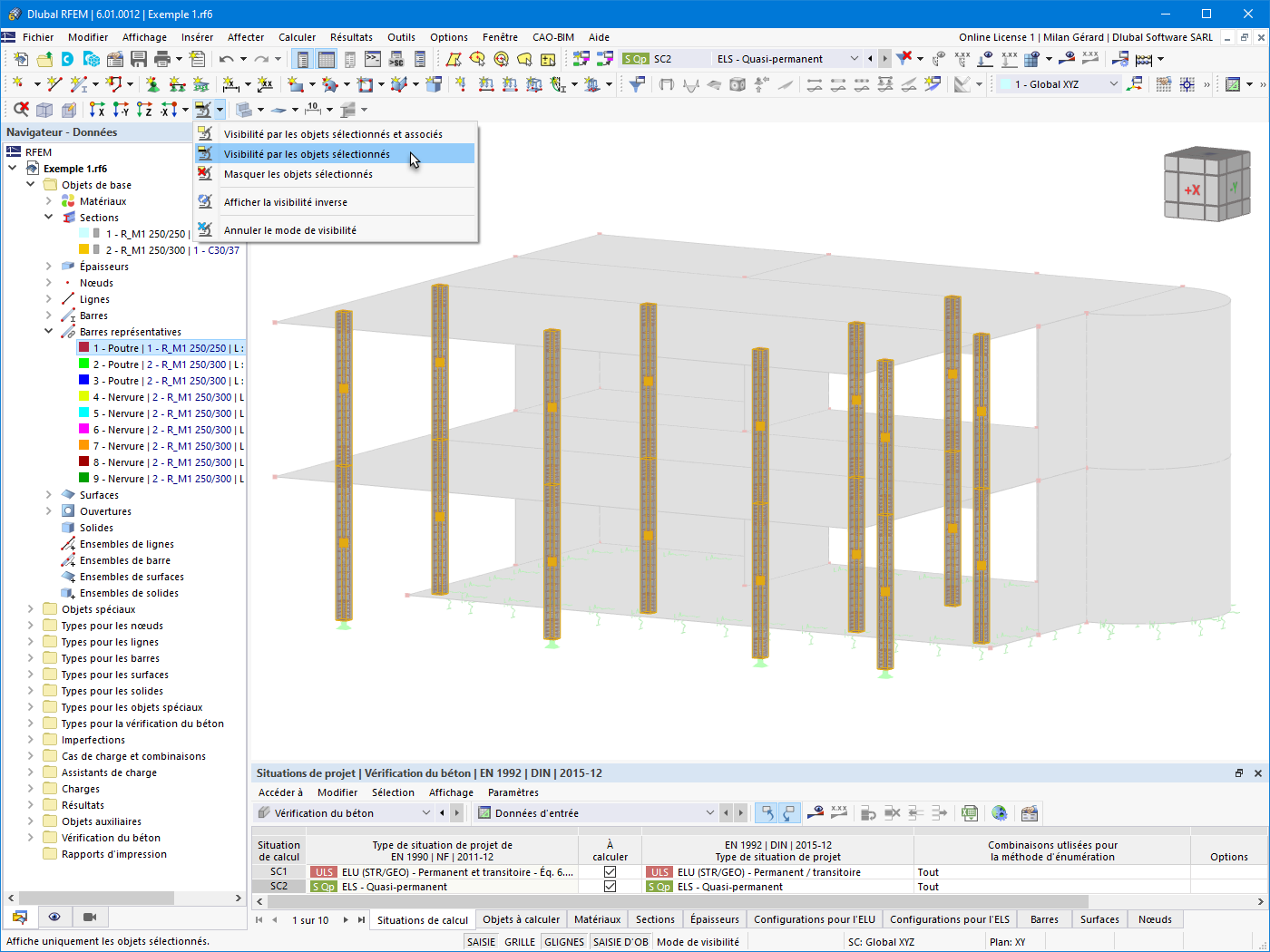Image resolution: width=1270 pixels, height=952 pixels.
Task: Open the Data navigator tab icon
Action: click(20, 917)
